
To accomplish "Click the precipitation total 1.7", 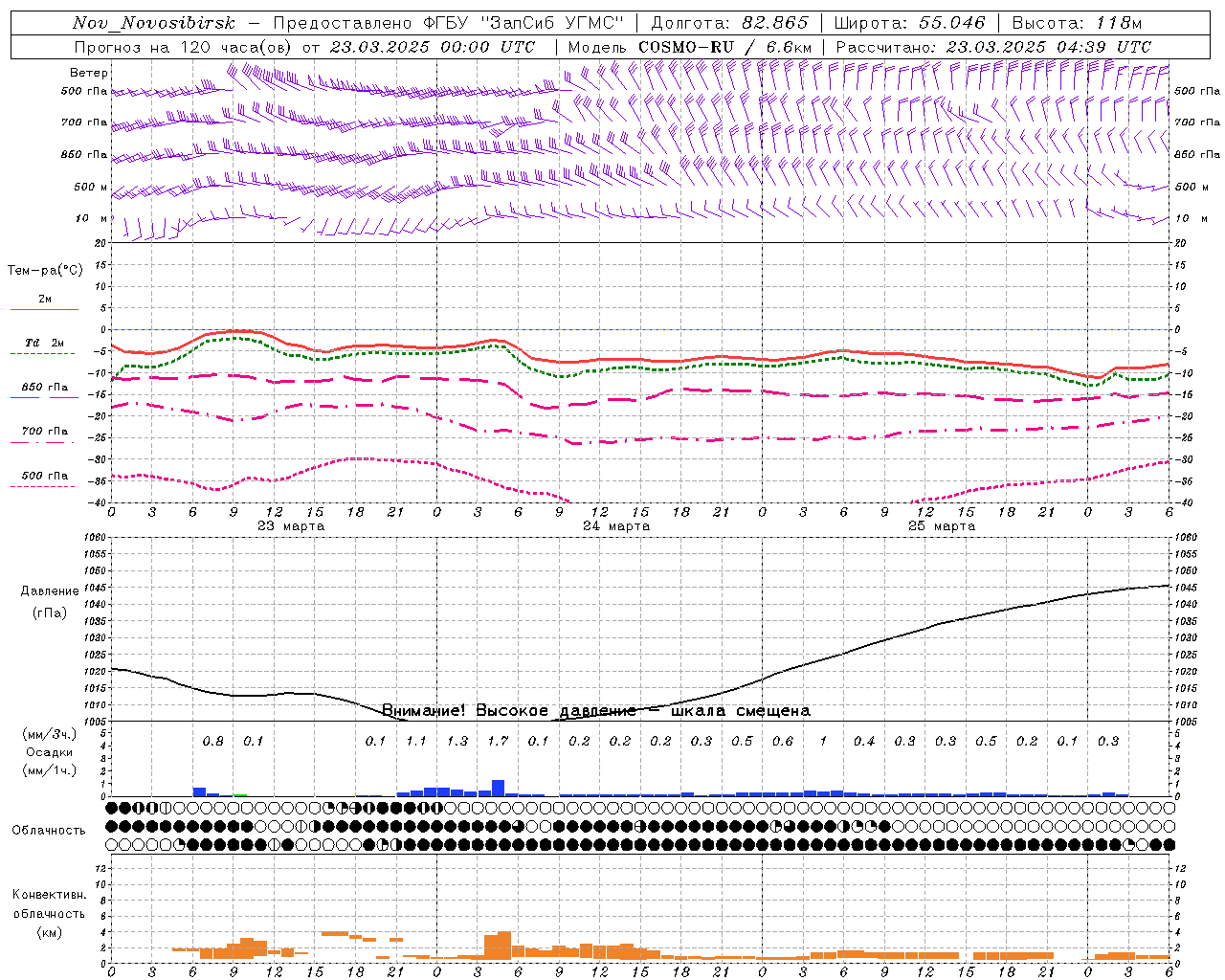I will click(498, 742).
